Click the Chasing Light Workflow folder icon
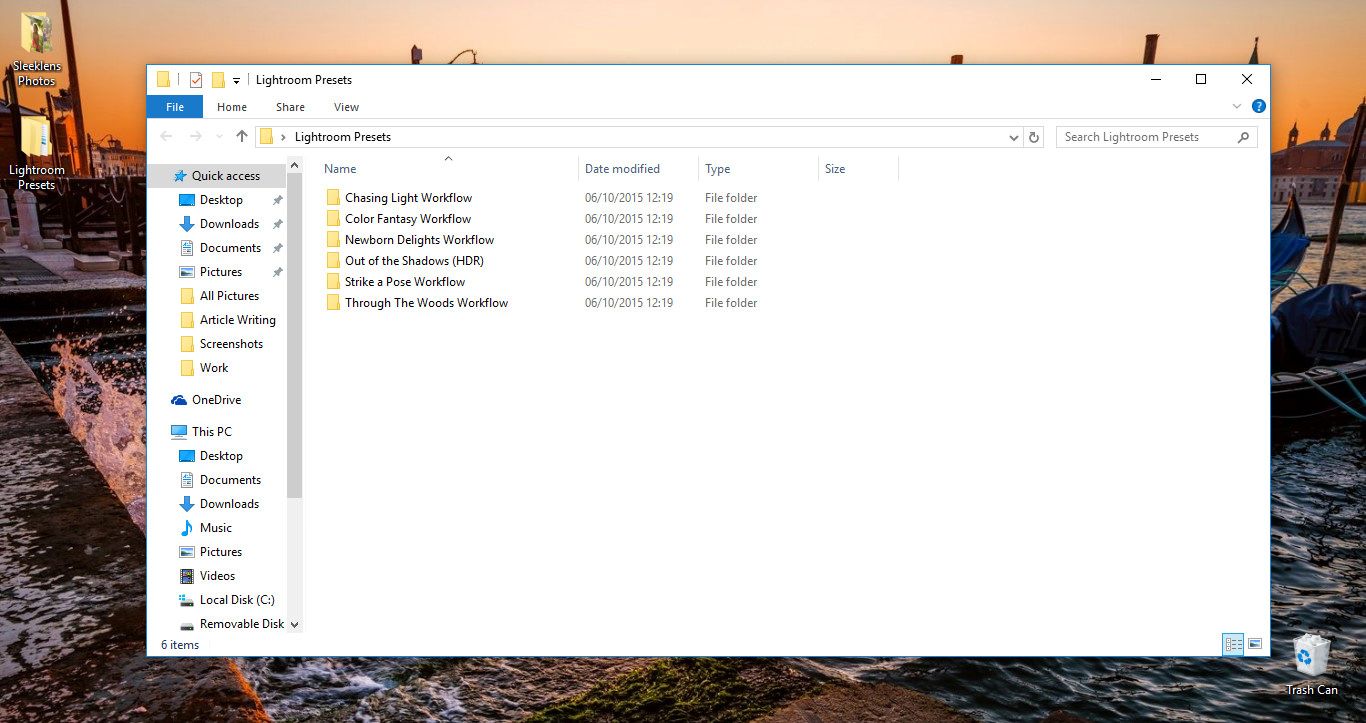 click(x=333, y=198)
